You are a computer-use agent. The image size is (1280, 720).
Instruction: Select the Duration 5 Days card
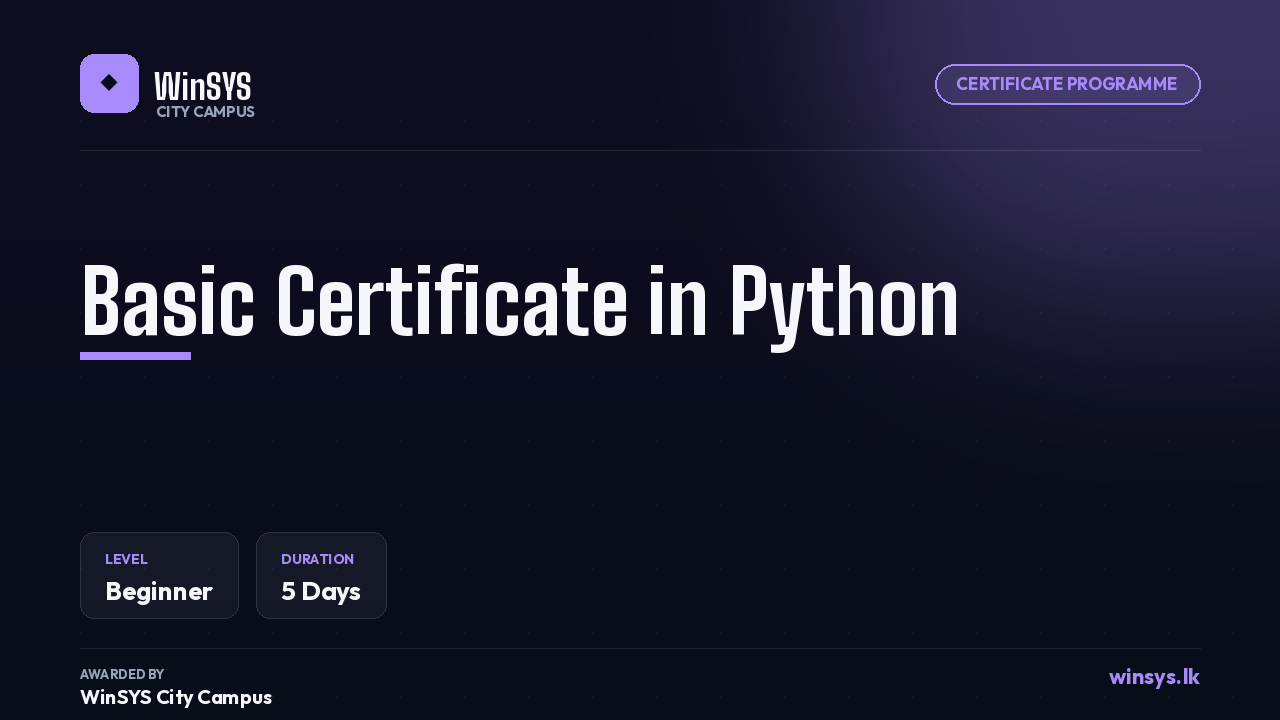tap(321, 575)
